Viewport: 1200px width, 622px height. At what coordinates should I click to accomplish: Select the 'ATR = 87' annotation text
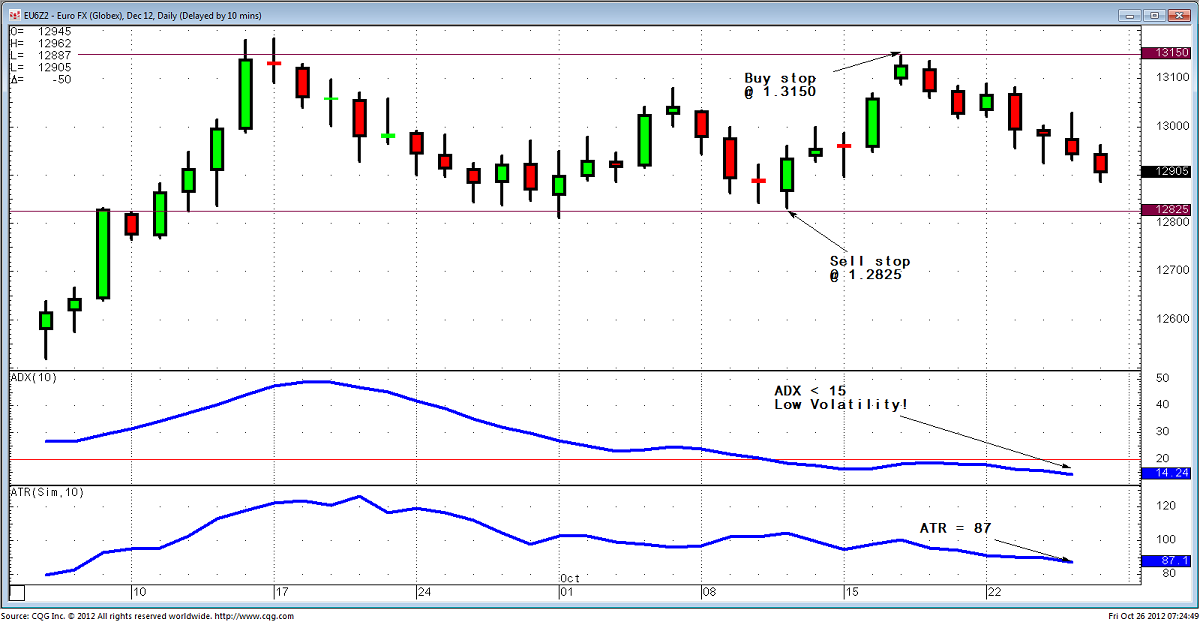point(955,527)
